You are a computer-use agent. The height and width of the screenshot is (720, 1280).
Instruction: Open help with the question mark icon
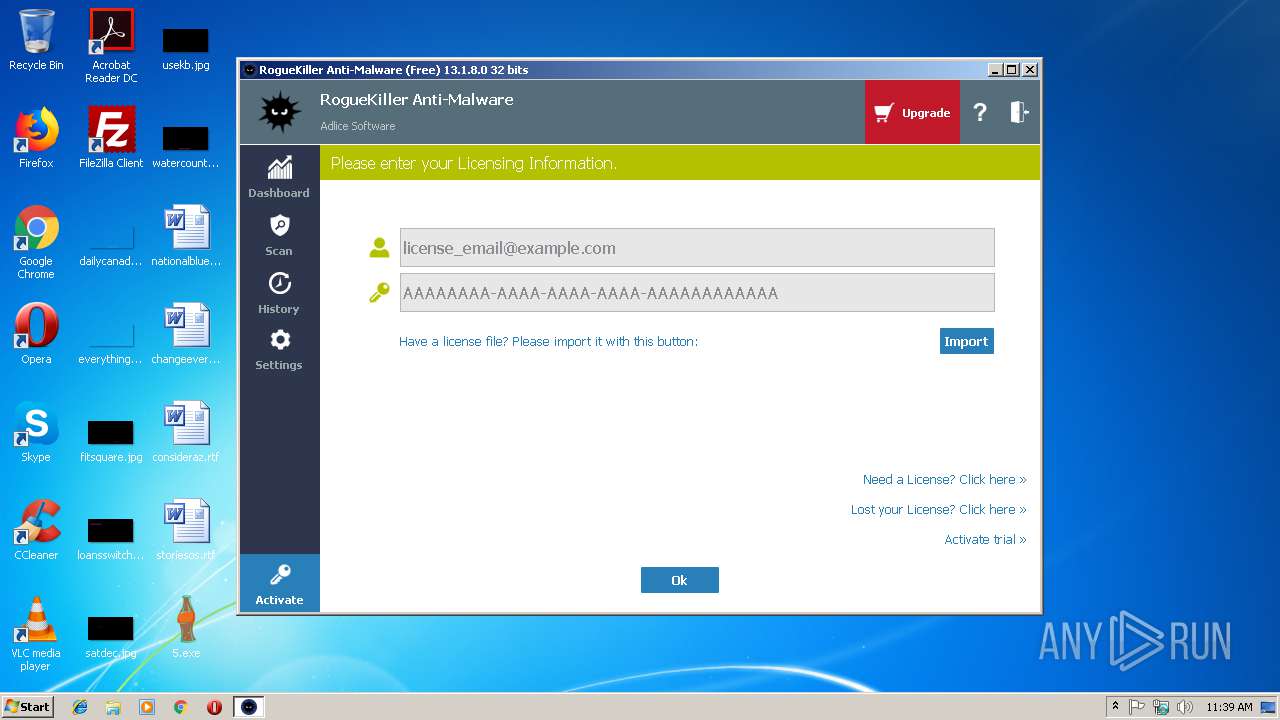click(x=980, y=113)
